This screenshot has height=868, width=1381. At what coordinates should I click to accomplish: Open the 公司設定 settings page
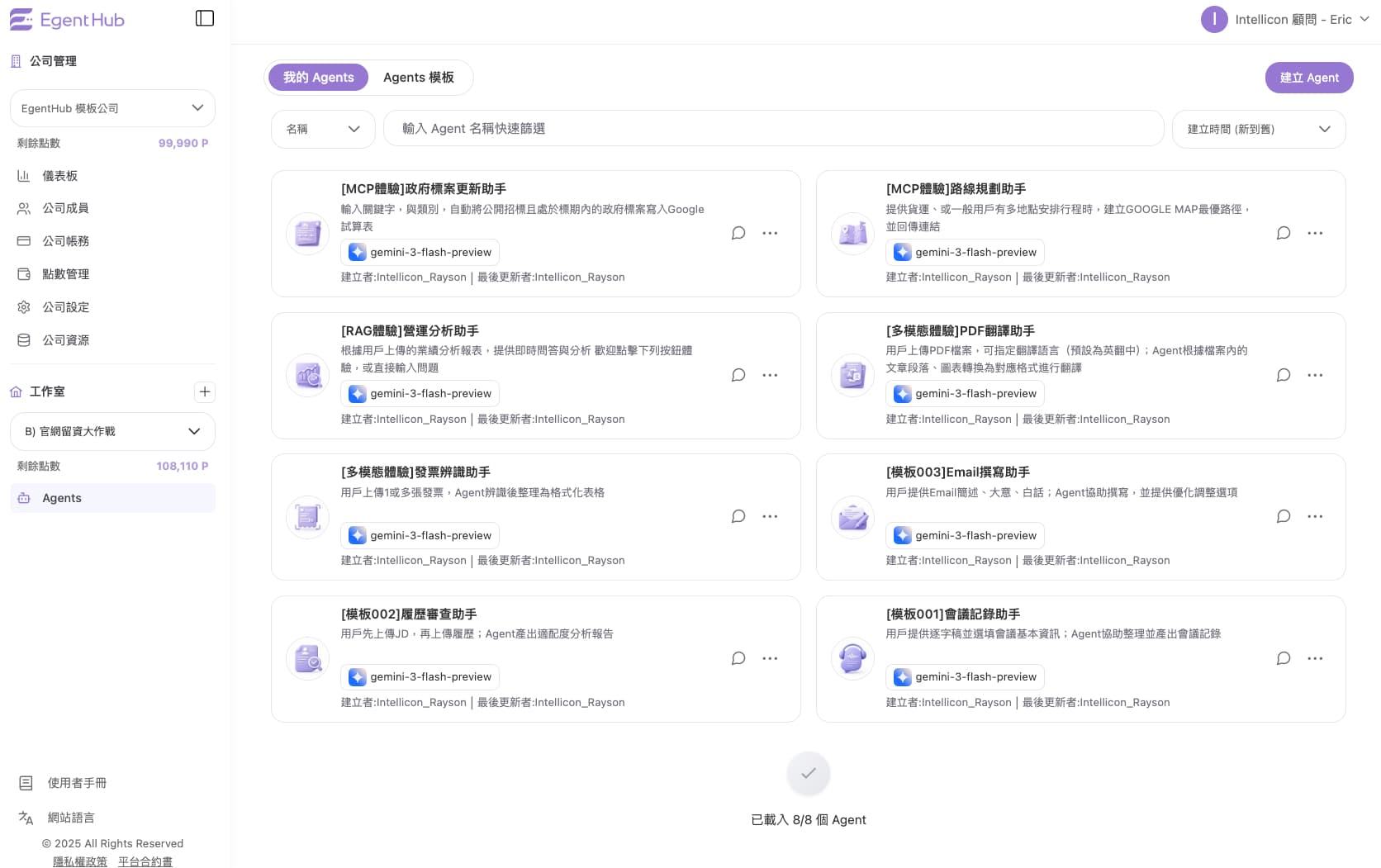[66, 306]
